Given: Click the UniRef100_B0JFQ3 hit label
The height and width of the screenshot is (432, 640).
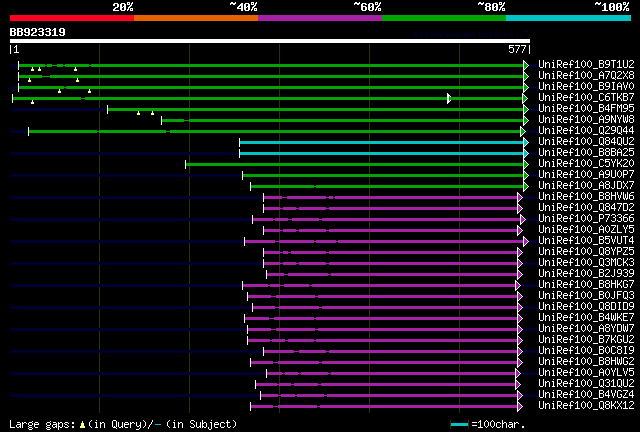Looking at the screenshot, I should (586, 296).
